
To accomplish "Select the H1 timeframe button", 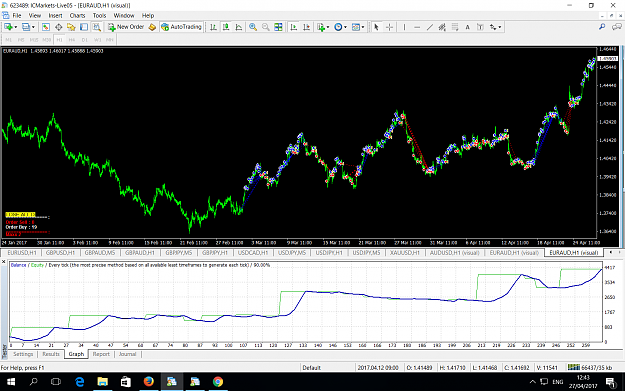I will (59, 40).
